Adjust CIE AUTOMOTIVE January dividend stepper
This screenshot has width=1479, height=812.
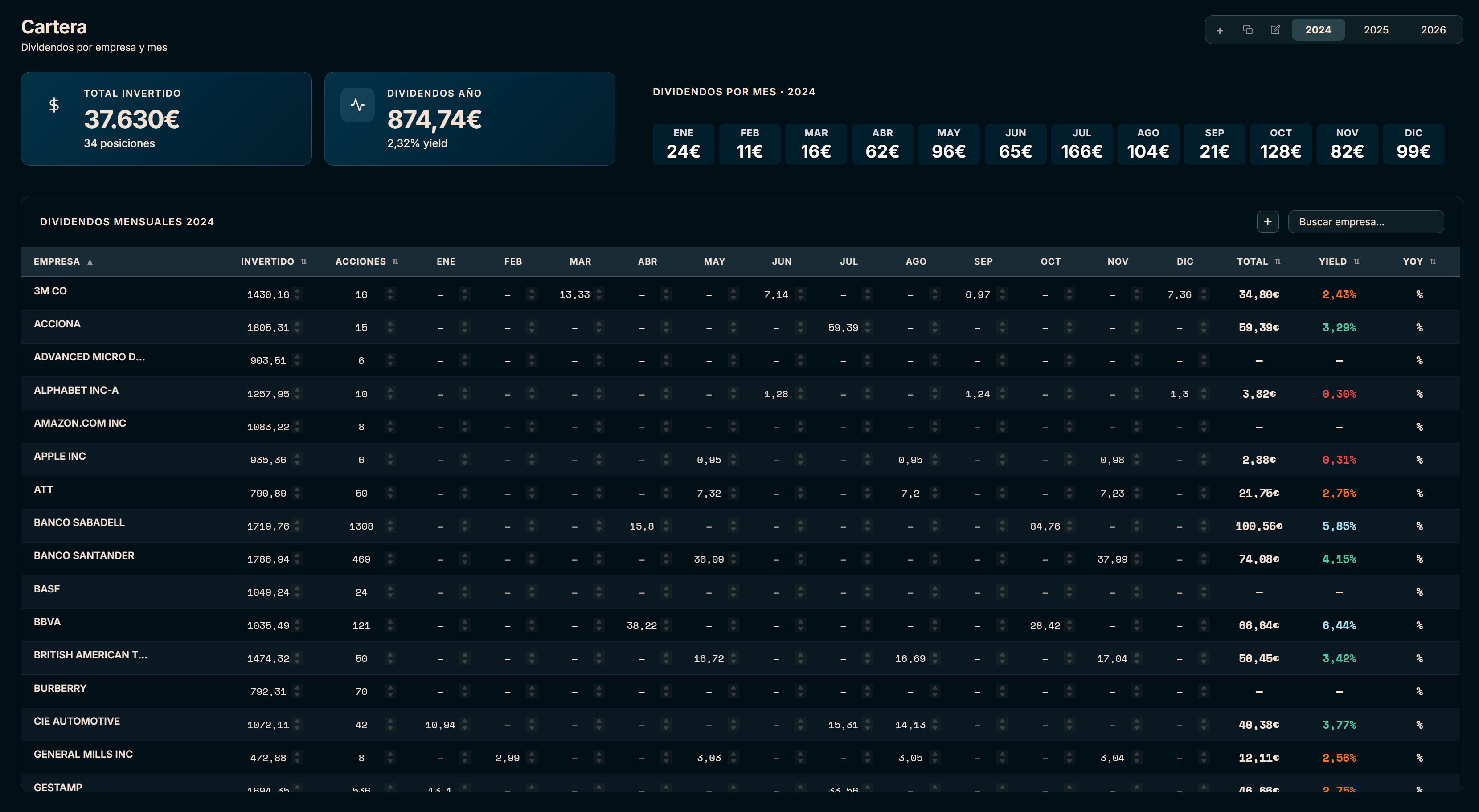tap(464, 725)
